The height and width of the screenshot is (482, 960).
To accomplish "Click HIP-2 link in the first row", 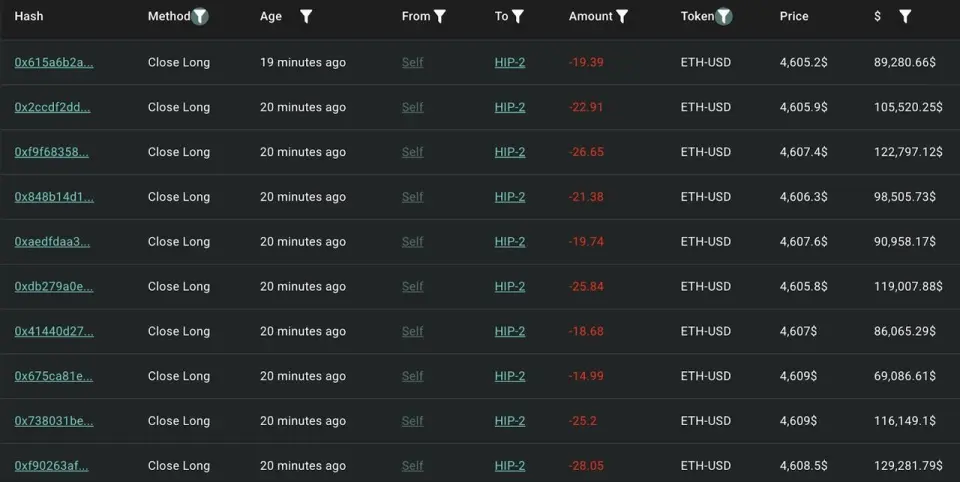I will click(509, 62).
